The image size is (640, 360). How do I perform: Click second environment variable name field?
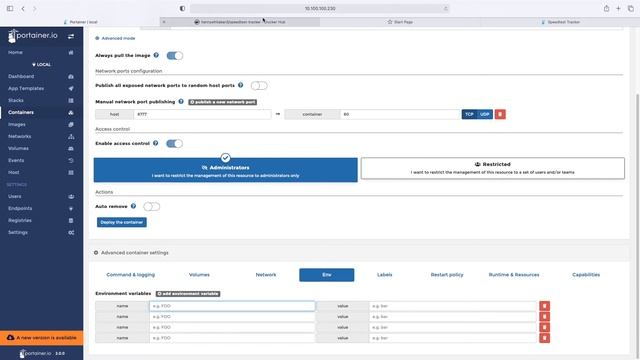[232, 317]
